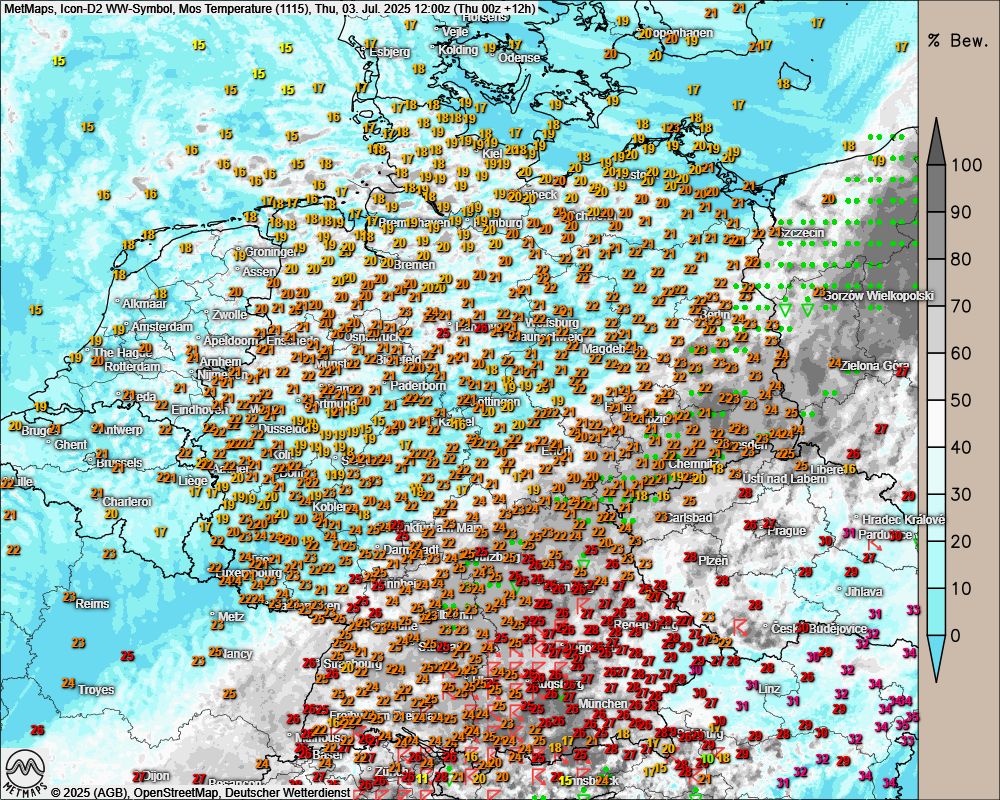This screenshot has width=1000, height=800.
Task: Click the green 10 temperature marker near Salzburg
Action: 707,758
